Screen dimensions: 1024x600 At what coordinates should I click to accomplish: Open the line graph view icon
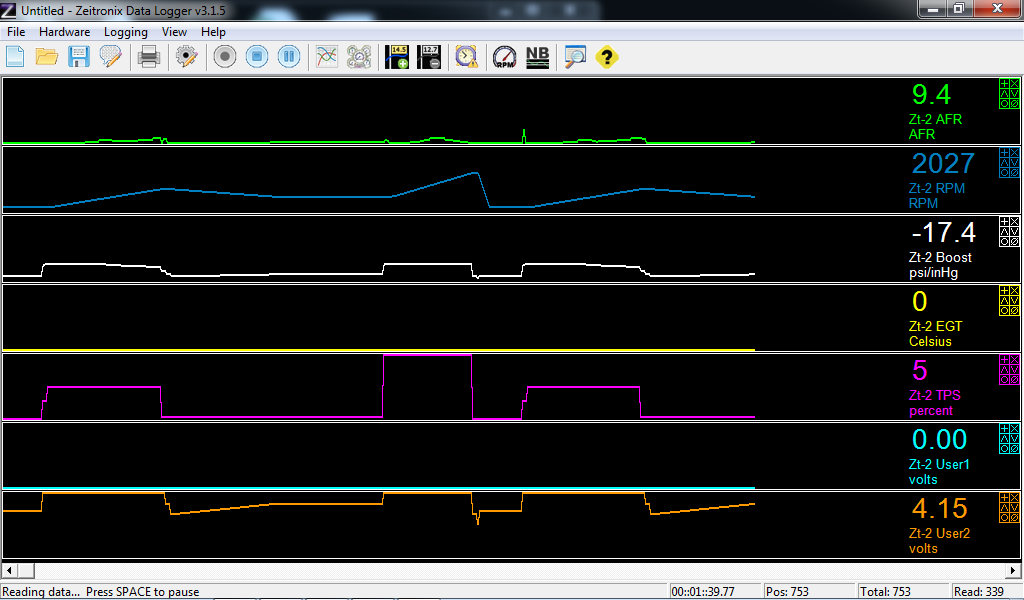326,57
